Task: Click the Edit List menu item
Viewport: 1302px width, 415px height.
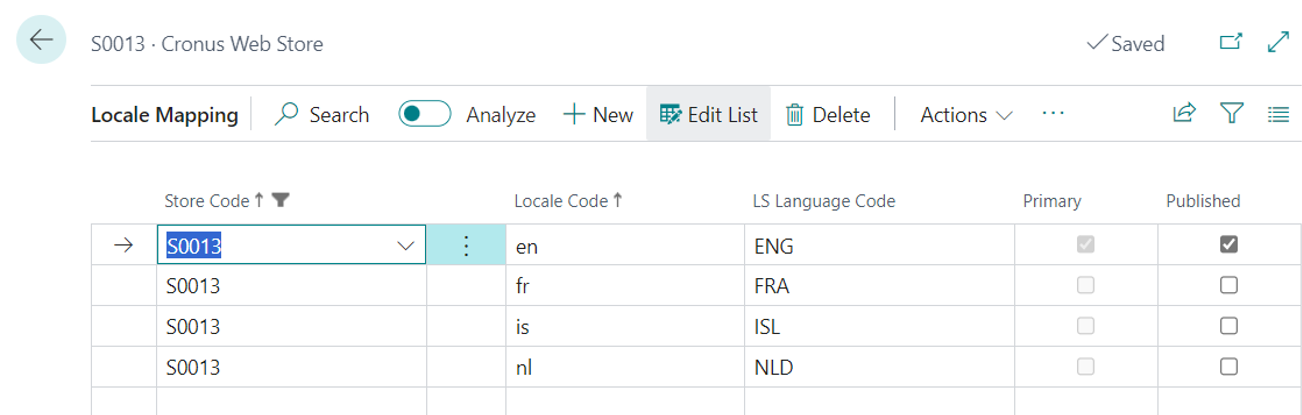Action: pos(709,115)
